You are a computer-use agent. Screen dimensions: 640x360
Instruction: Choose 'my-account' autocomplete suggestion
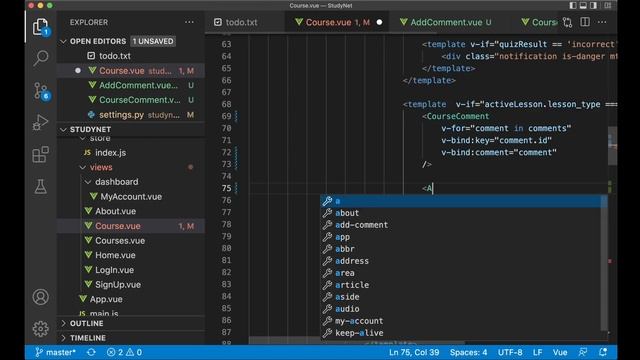coord(461,321)
